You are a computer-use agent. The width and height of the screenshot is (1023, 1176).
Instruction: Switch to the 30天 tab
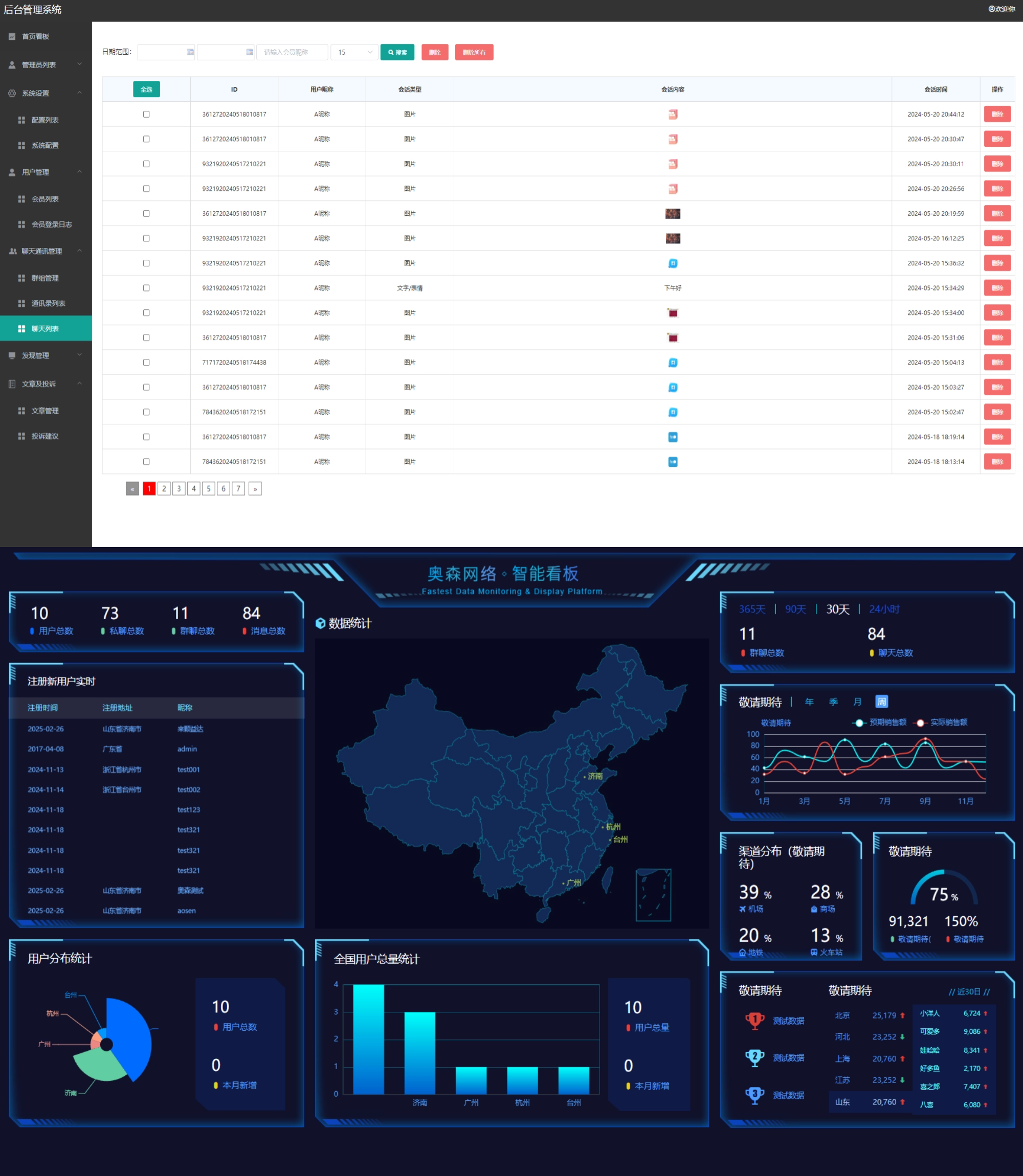837,609
